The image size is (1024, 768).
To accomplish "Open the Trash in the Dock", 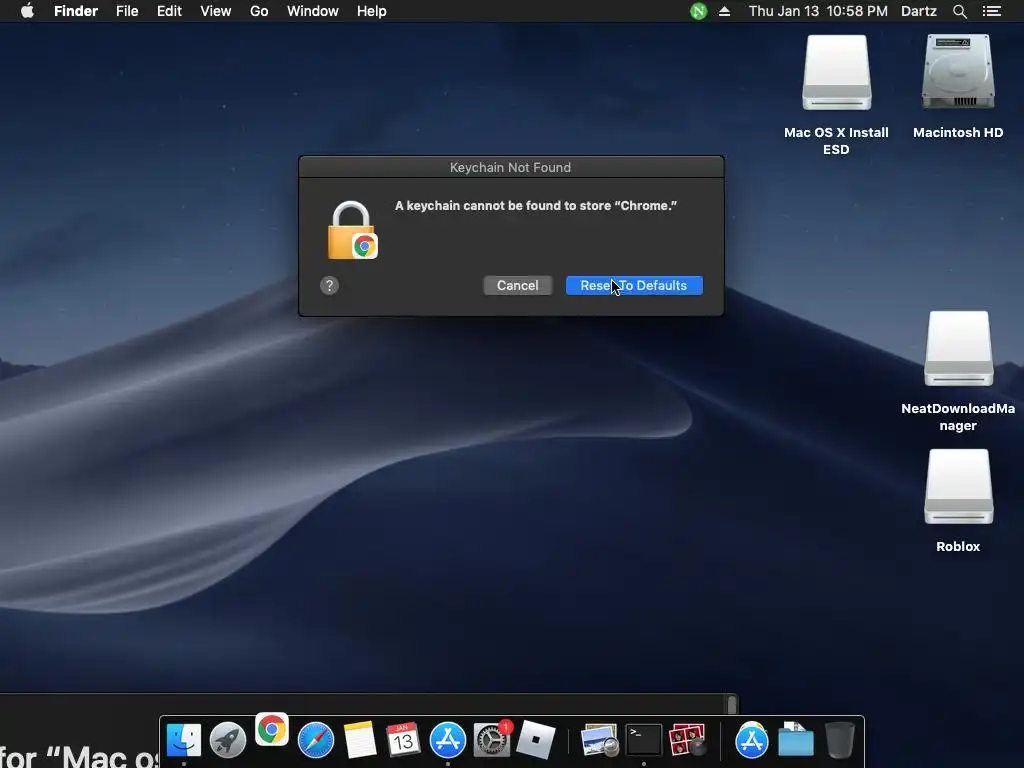I will [840, 741].
